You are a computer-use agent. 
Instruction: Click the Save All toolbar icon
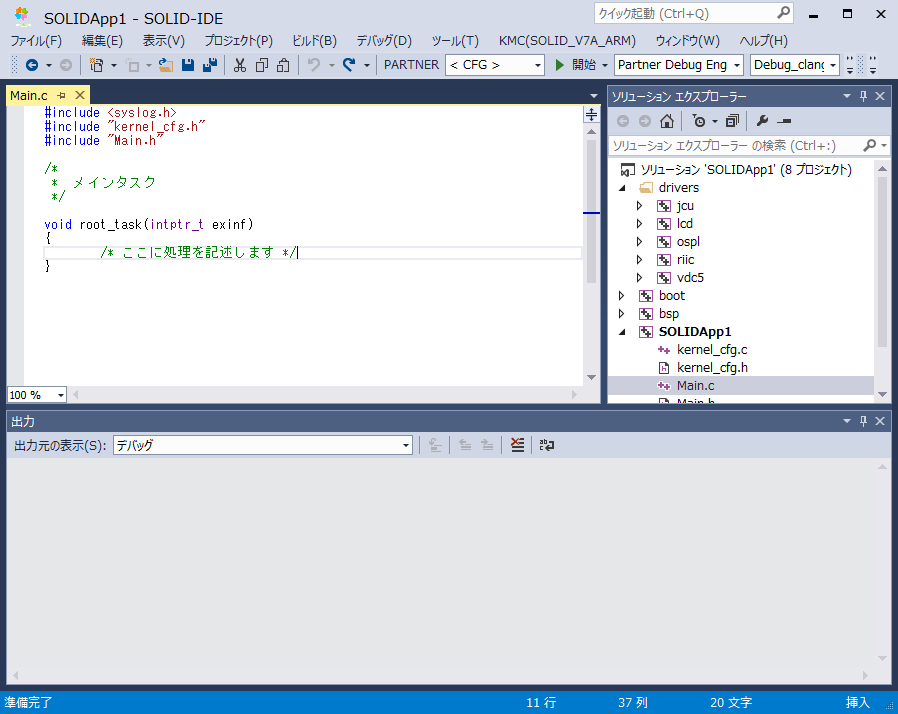coord(209,65)
